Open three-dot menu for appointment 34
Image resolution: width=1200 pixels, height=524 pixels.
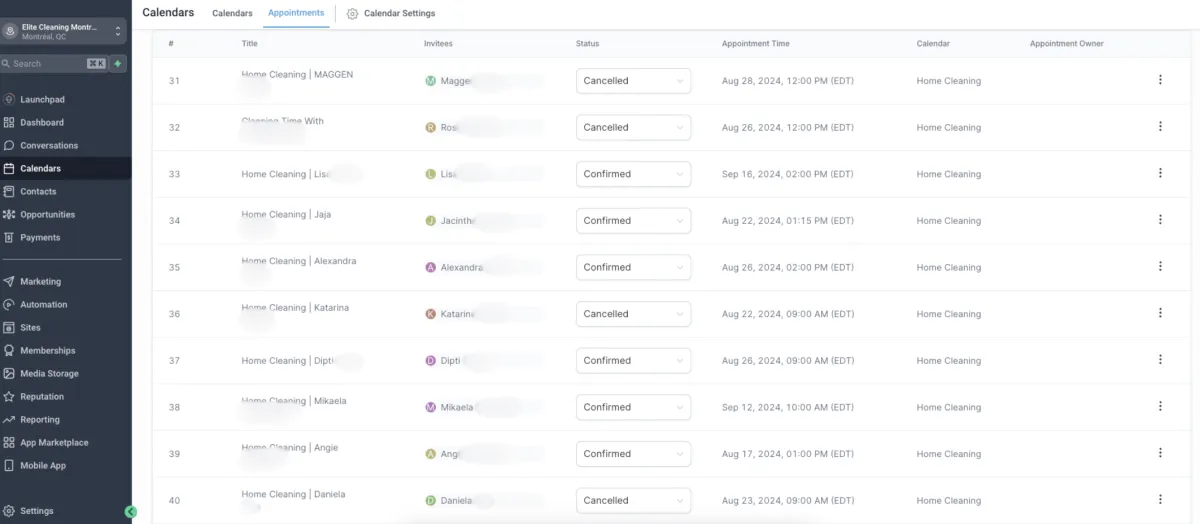pos(1160,220)
